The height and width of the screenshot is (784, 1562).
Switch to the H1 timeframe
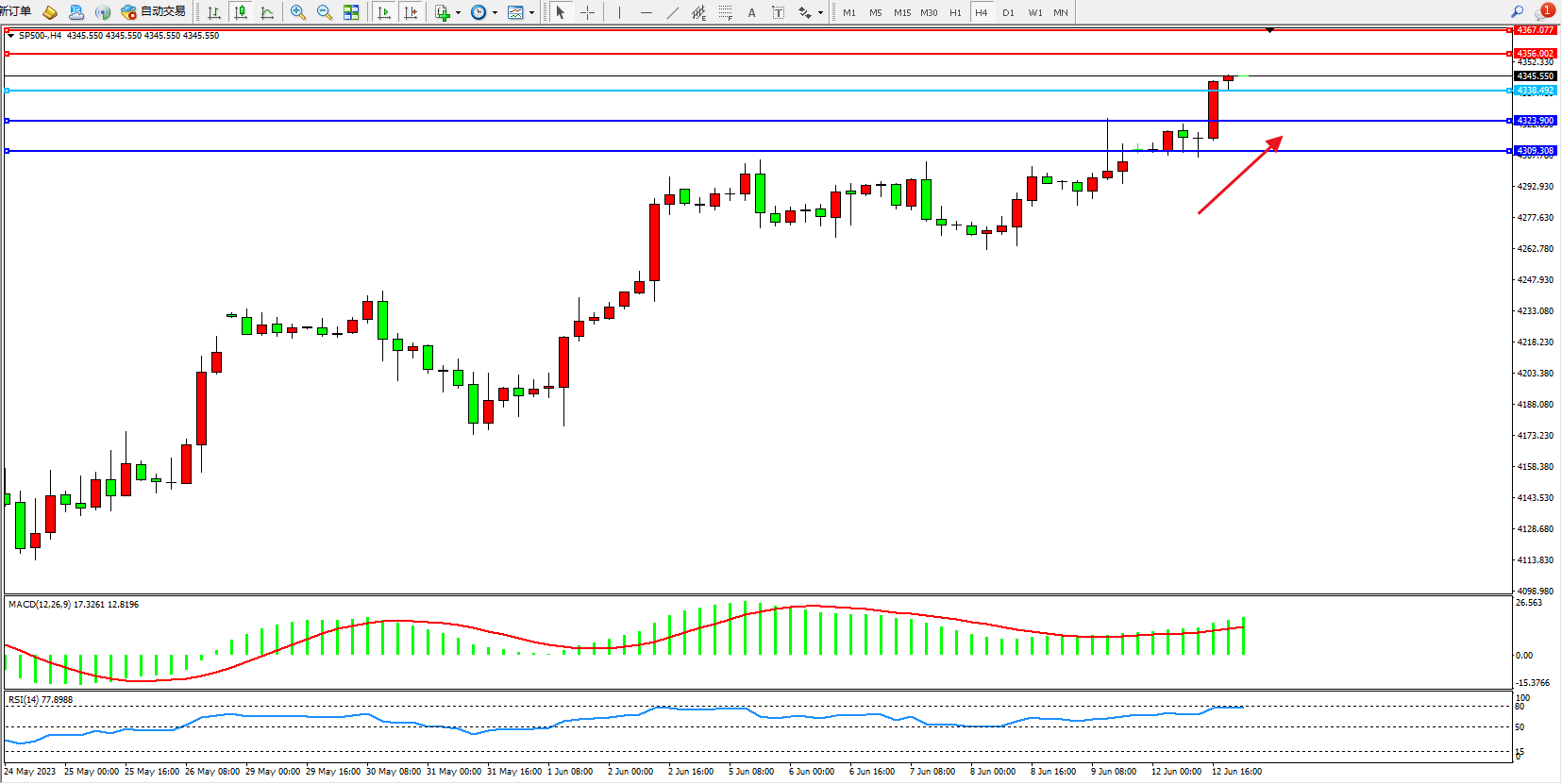pyautogui.click(x=955, y=12)
